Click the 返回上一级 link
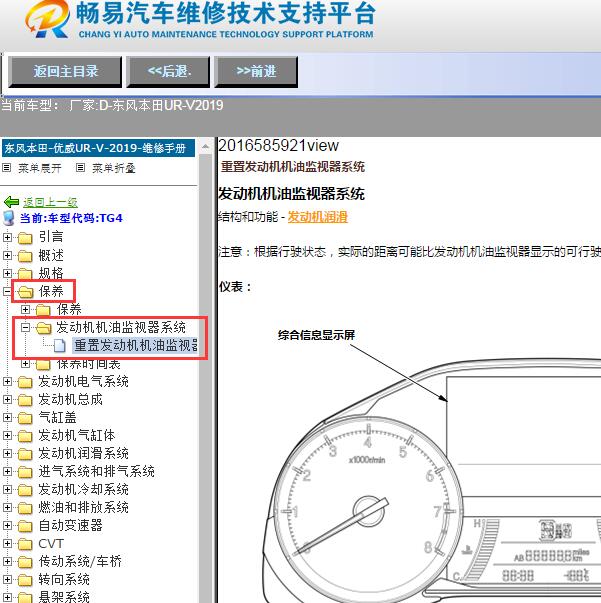The width and height of the screenshot is (601, 603). (x=50, y=202)
